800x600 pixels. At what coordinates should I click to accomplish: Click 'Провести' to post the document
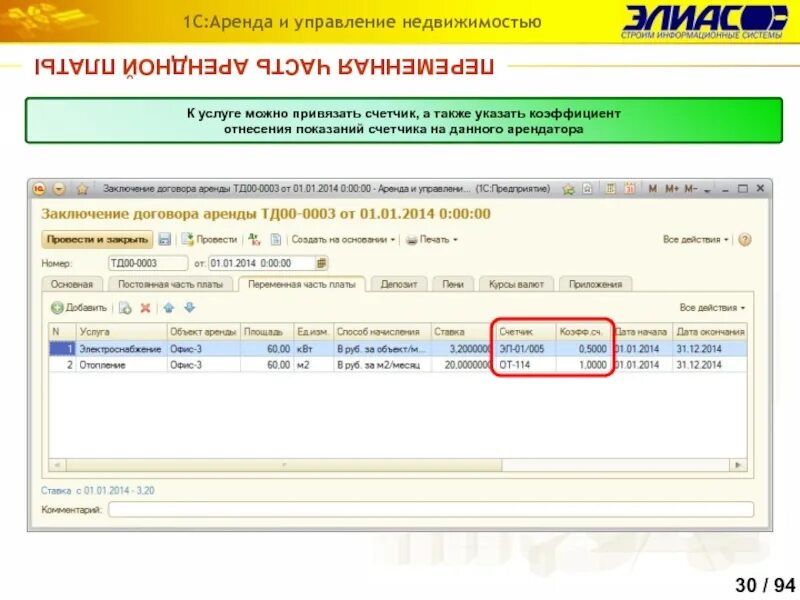pos(210,239)
